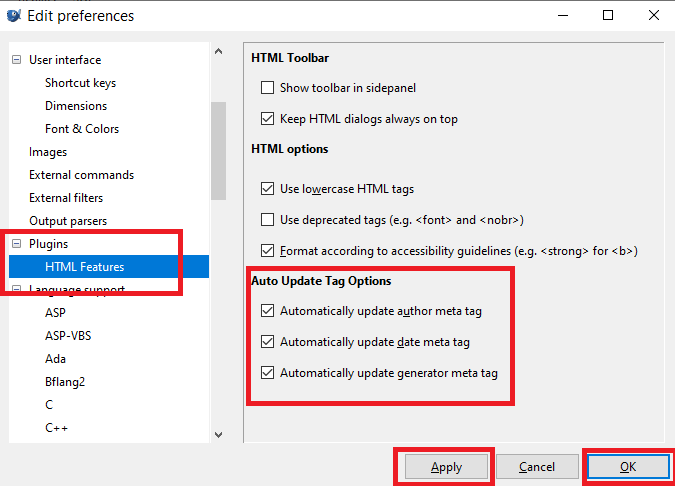Collapse the User interface tree node
The image size is (675, 486).
(x=16, y=60)
